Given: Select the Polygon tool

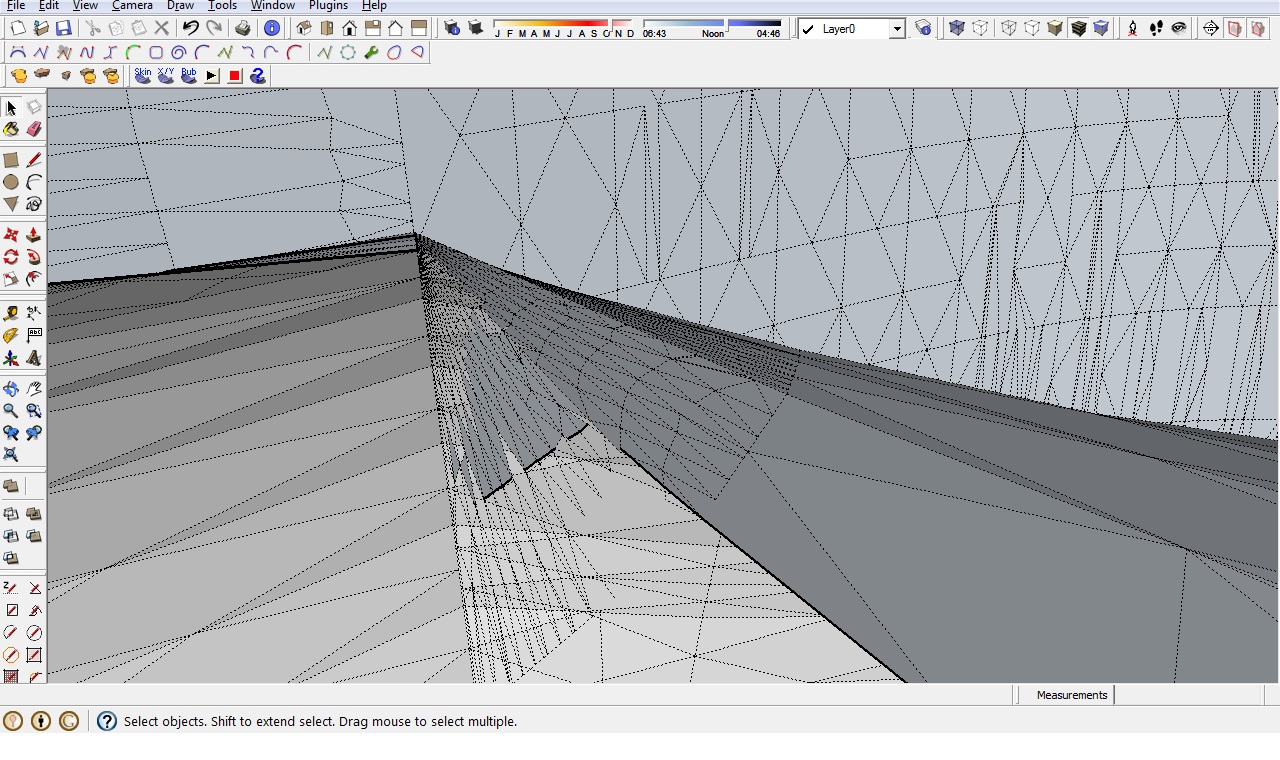Looking at the screenshot, I should point(11,204).
